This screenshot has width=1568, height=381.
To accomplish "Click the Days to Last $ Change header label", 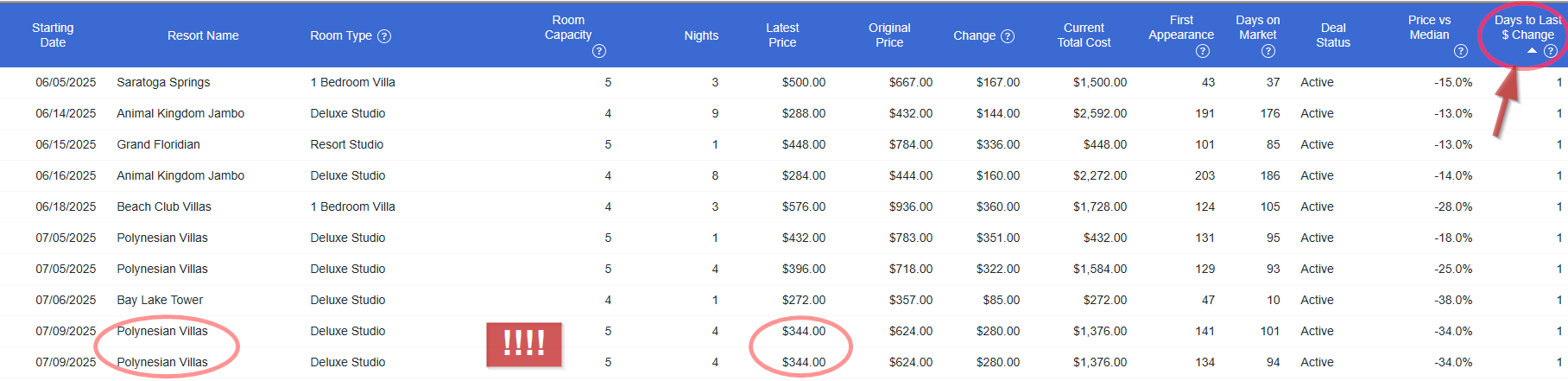I will point(1528,28).
